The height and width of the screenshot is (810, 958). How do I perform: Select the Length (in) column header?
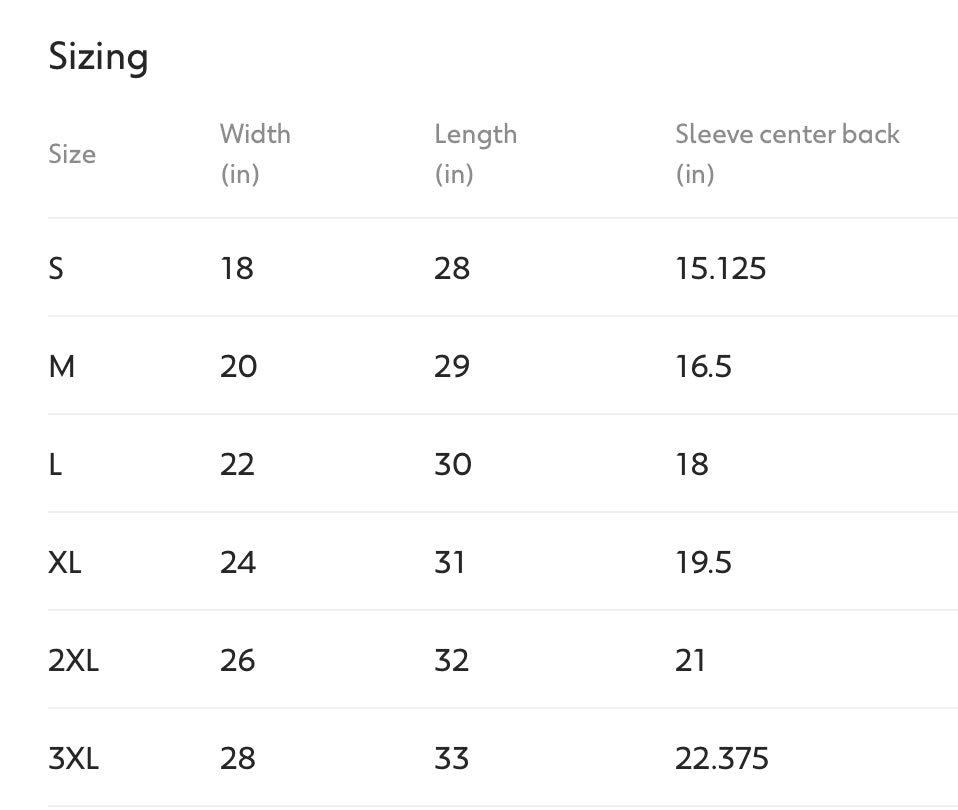(475, 153)
